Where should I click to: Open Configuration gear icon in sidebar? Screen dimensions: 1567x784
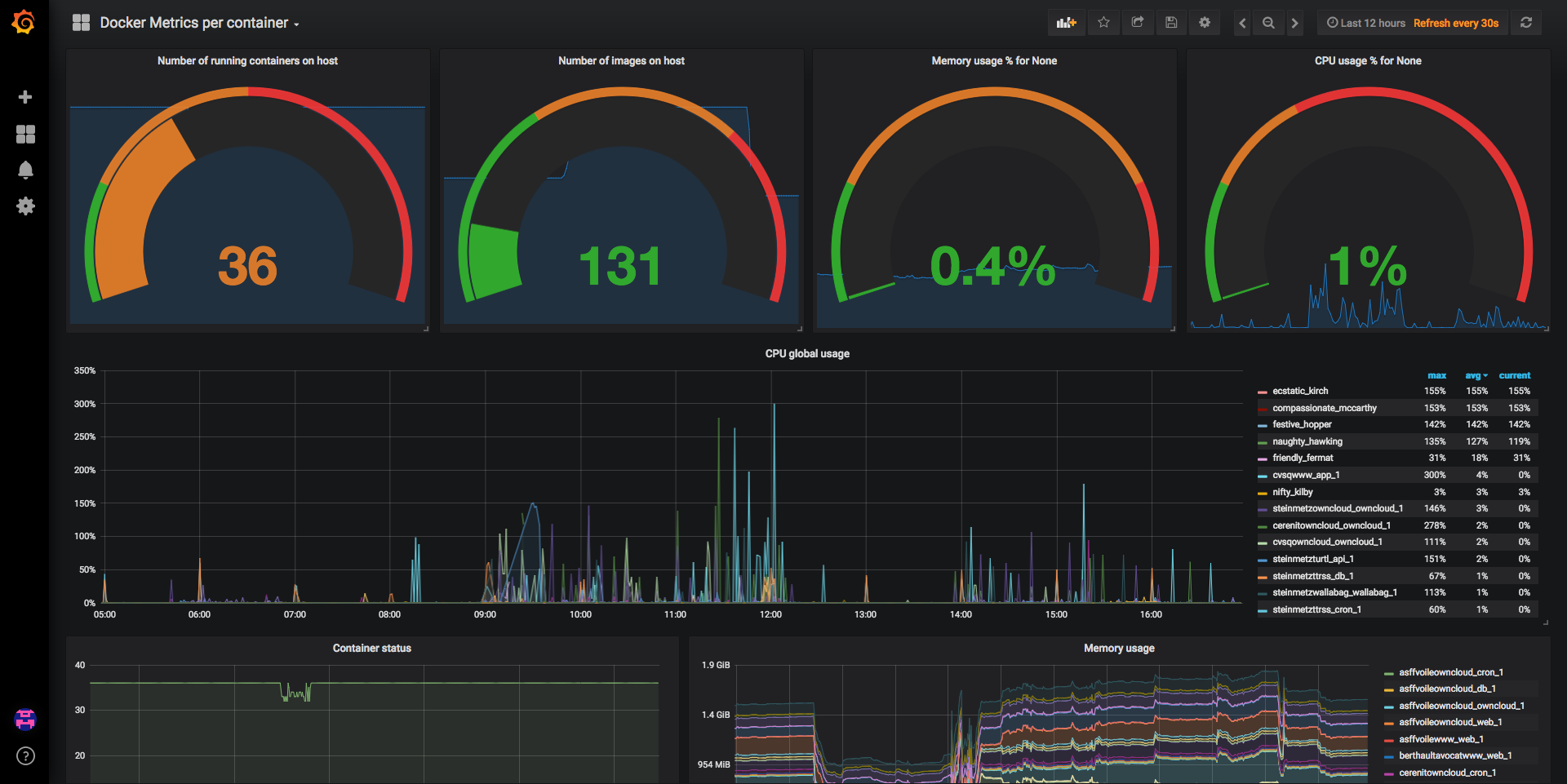25,206
